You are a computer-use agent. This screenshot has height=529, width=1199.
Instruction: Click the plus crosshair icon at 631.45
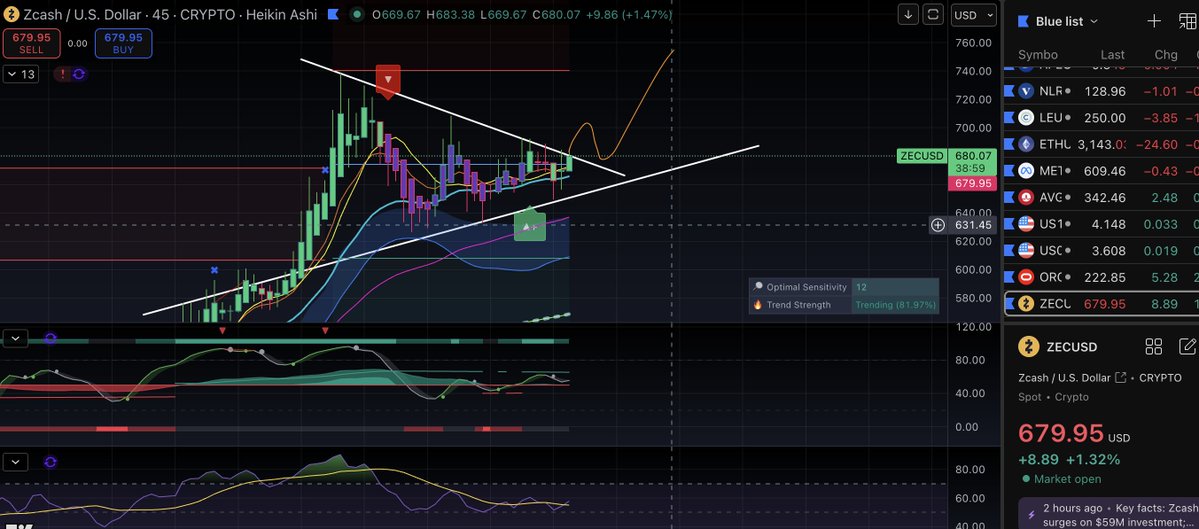click(937, 225)
